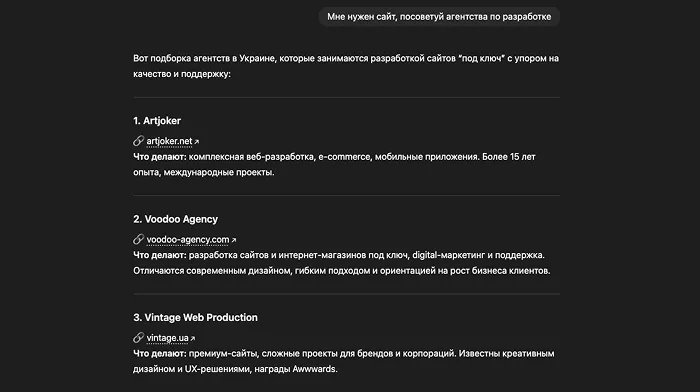Click the Voodoo description mentioning digital-маркетинг
Image resolution: width=700 pixels, height=392 pixels.
pos(342,263)
